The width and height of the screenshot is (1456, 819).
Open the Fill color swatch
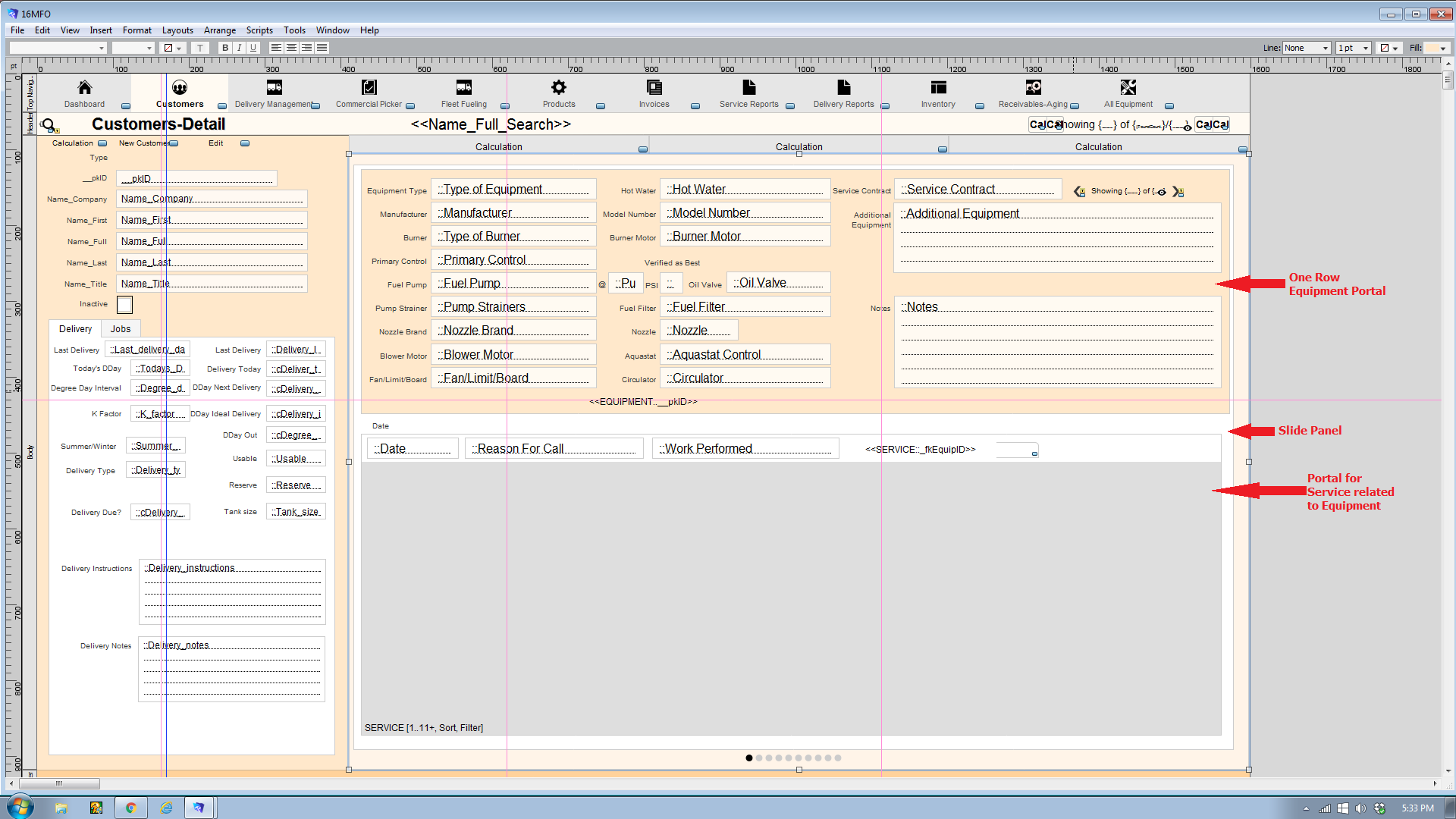click(1436, 48)
